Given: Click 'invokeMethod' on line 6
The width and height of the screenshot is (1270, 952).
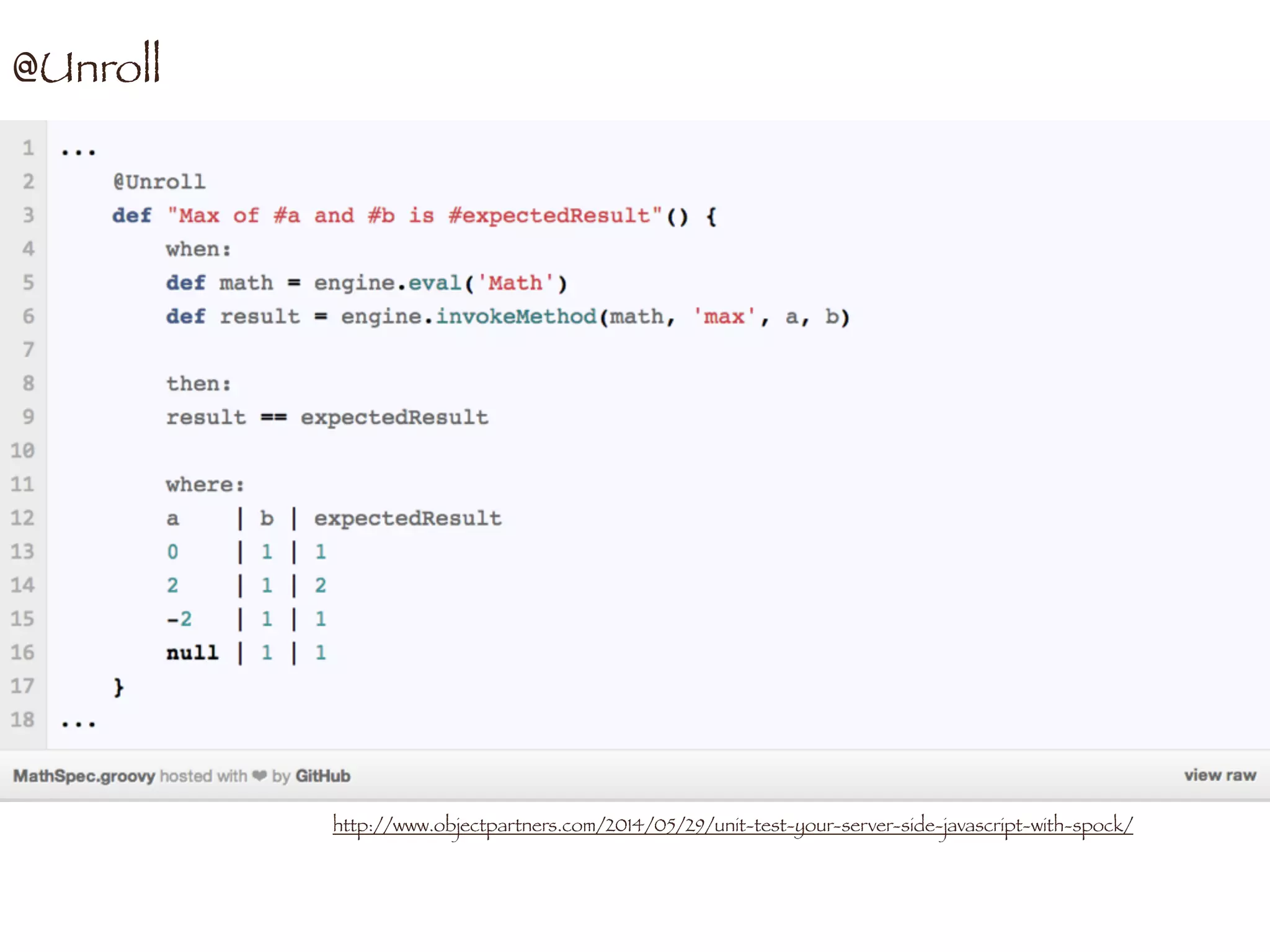Looking at the screenshot, I should click(516, 316).
